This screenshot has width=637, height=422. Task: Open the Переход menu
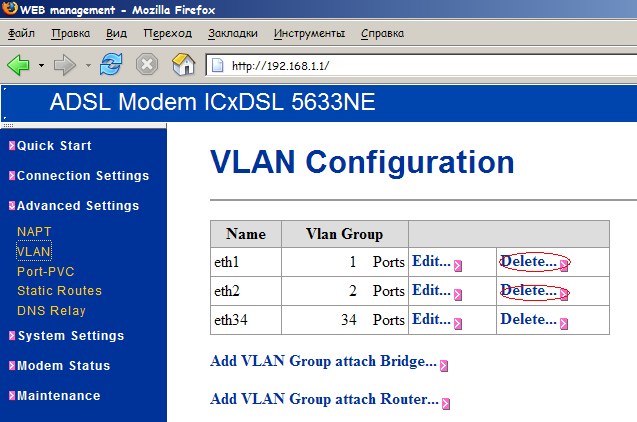point(167,33)
